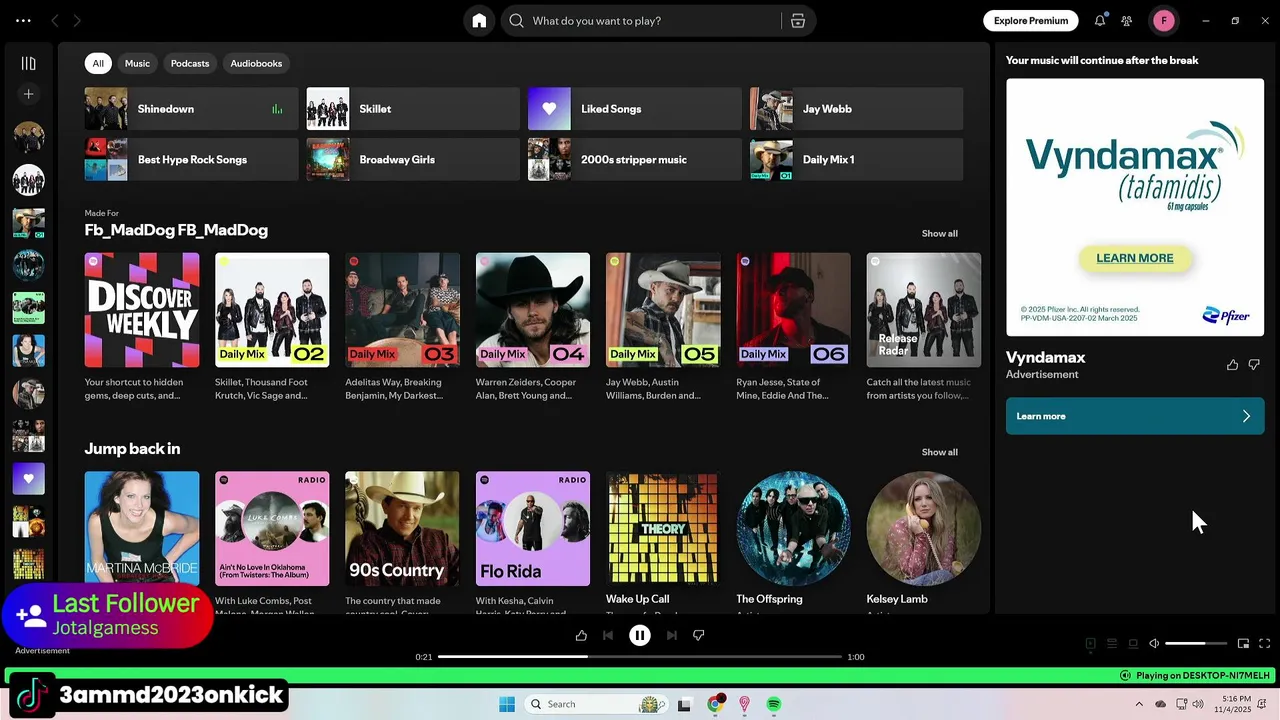This screenshot has width=1280, height=720.
Task: Dislike the ad in the player bar
Action: [x=699, y=635]
